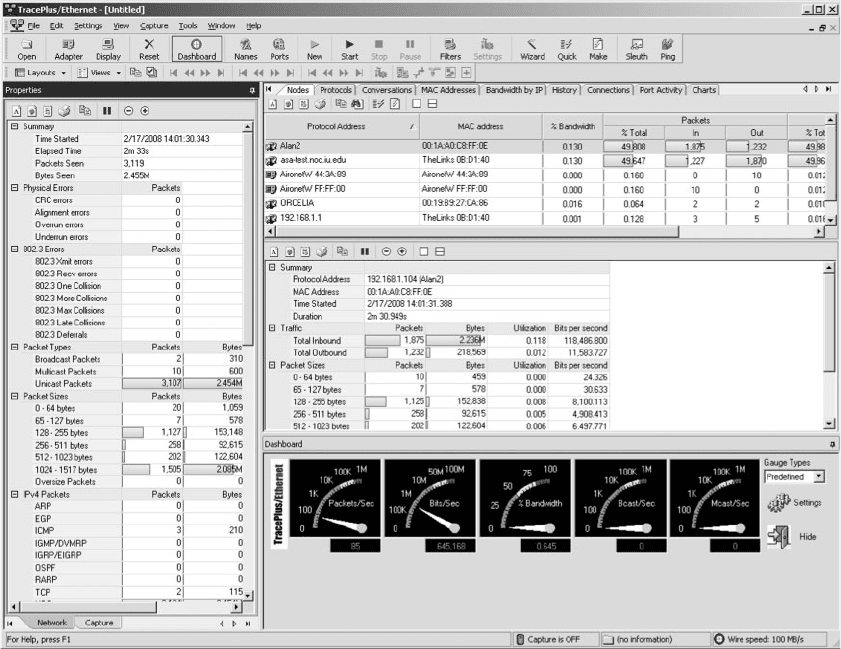Image resolution: width=841 pixels, height=649 pixels.
Task: Select the ORCELIA node row
Action: [545, 204]
